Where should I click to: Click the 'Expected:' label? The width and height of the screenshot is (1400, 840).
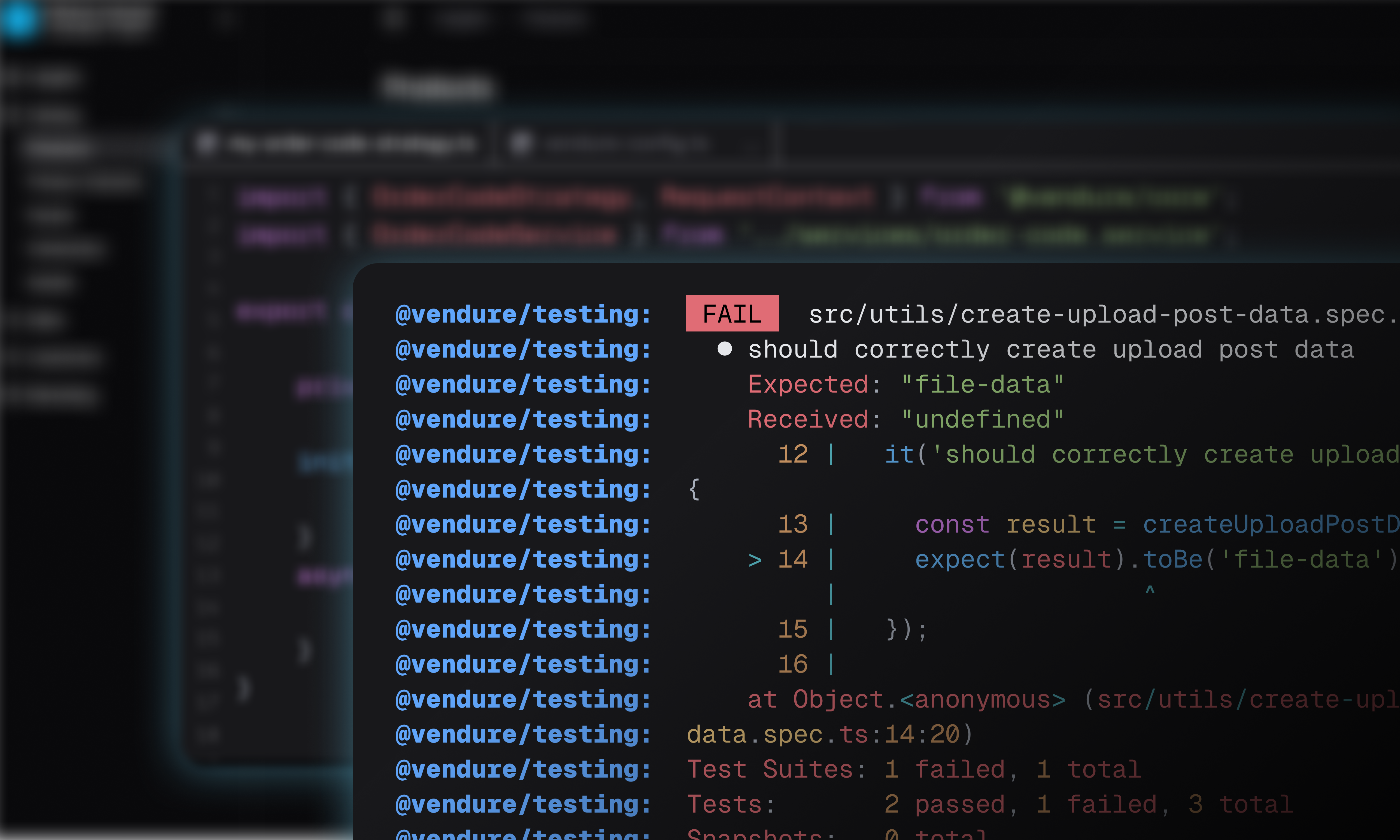(x=814, y=384)
